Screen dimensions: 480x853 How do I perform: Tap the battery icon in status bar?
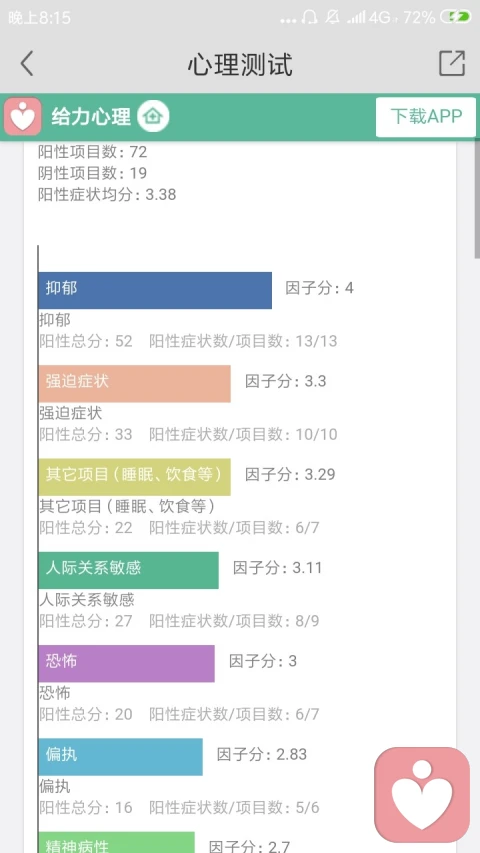455,17
